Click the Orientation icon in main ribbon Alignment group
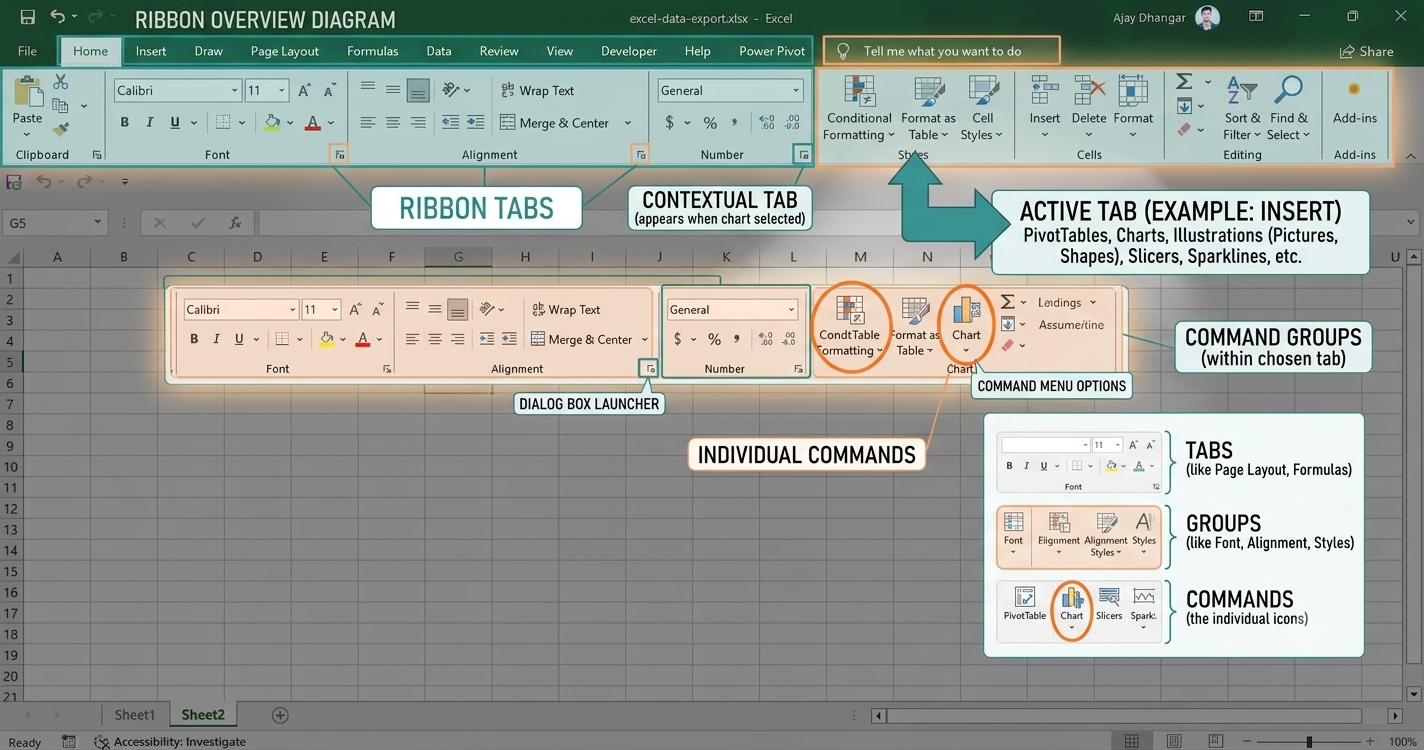The height and width of the screenshot is (750, 1424). (451, 90)
